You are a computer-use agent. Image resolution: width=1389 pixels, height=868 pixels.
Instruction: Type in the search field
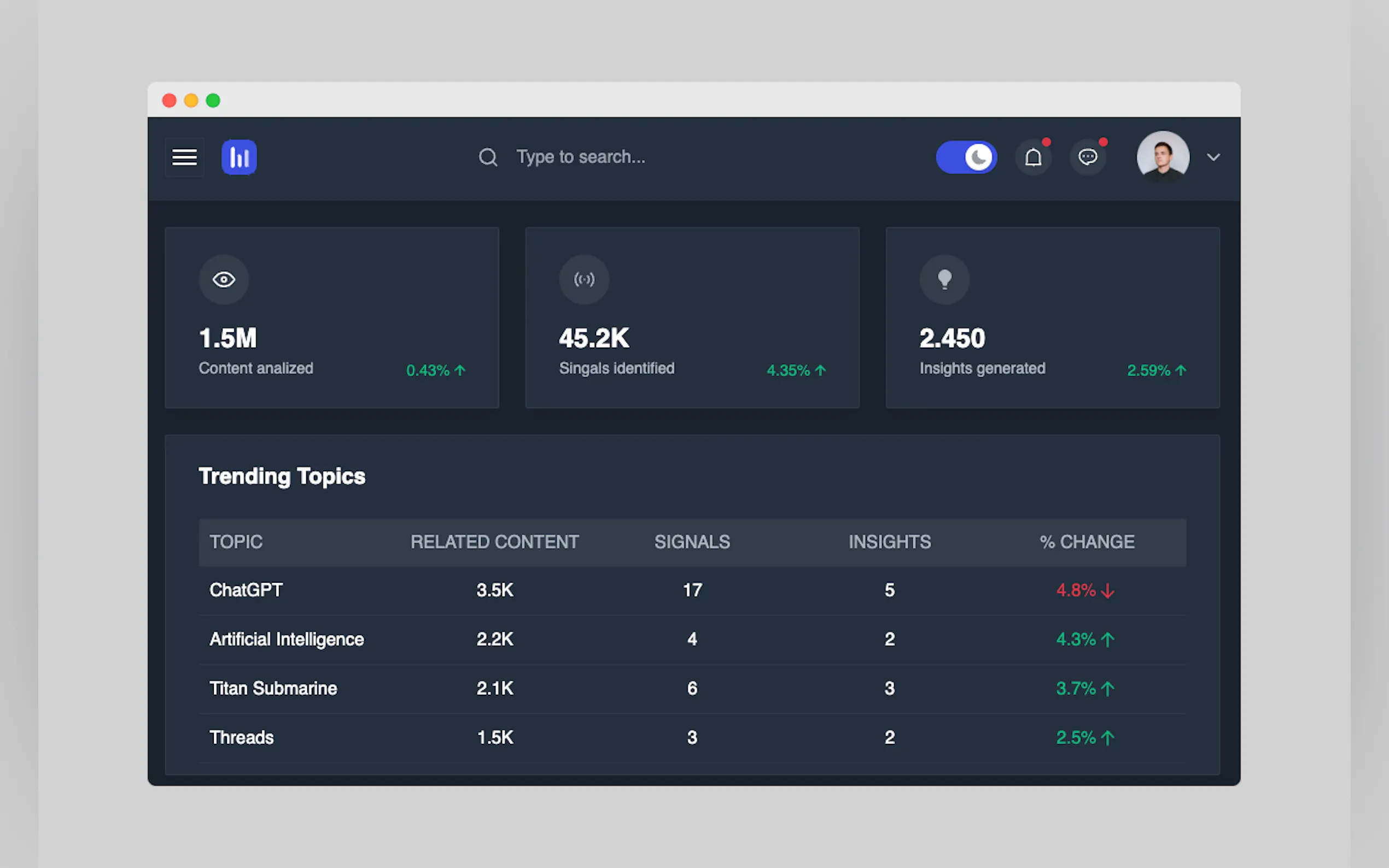(x=632, y=157)
